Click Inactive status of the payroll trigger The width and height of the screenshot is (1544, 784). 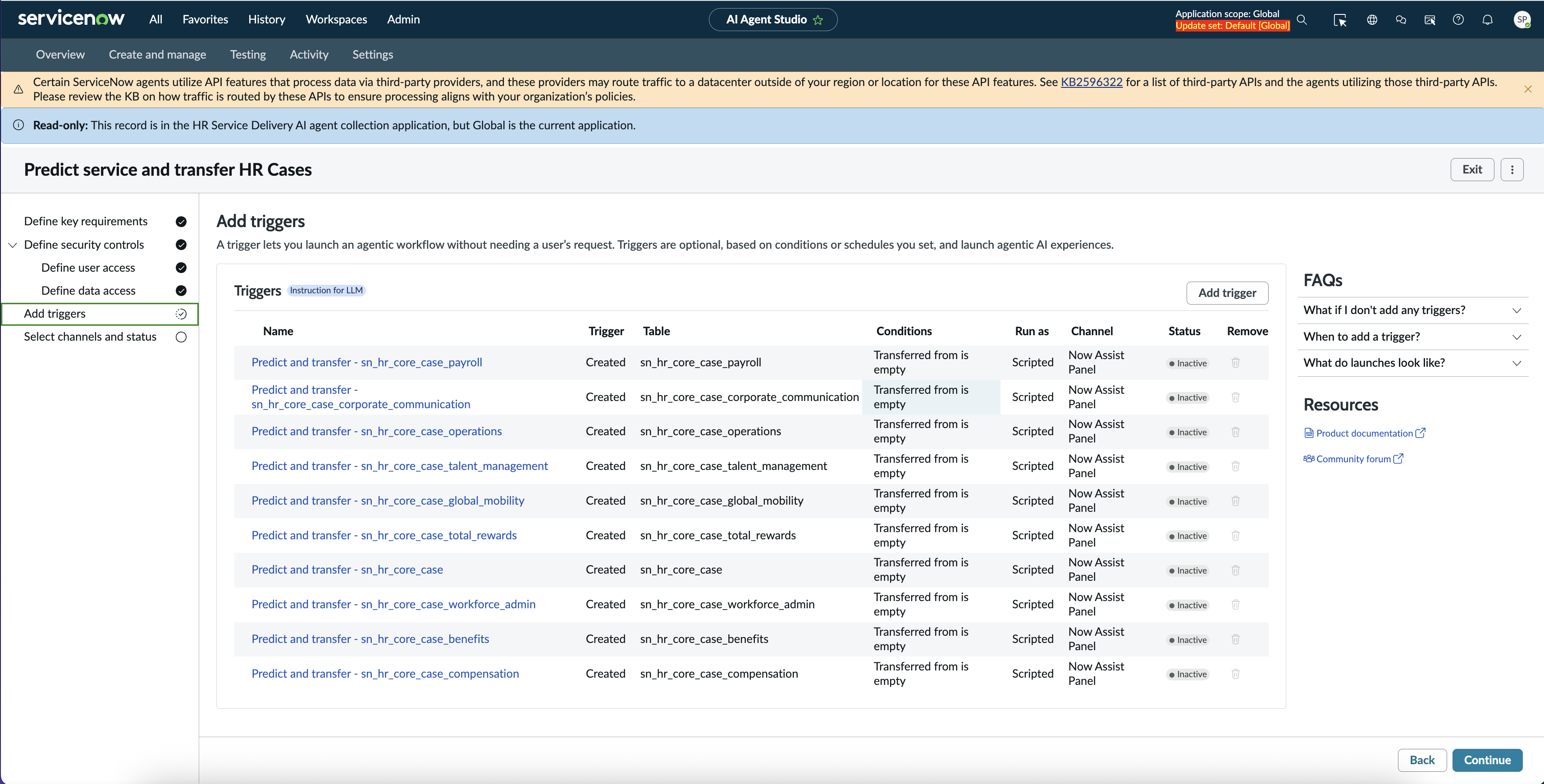tap(1188, 363)
